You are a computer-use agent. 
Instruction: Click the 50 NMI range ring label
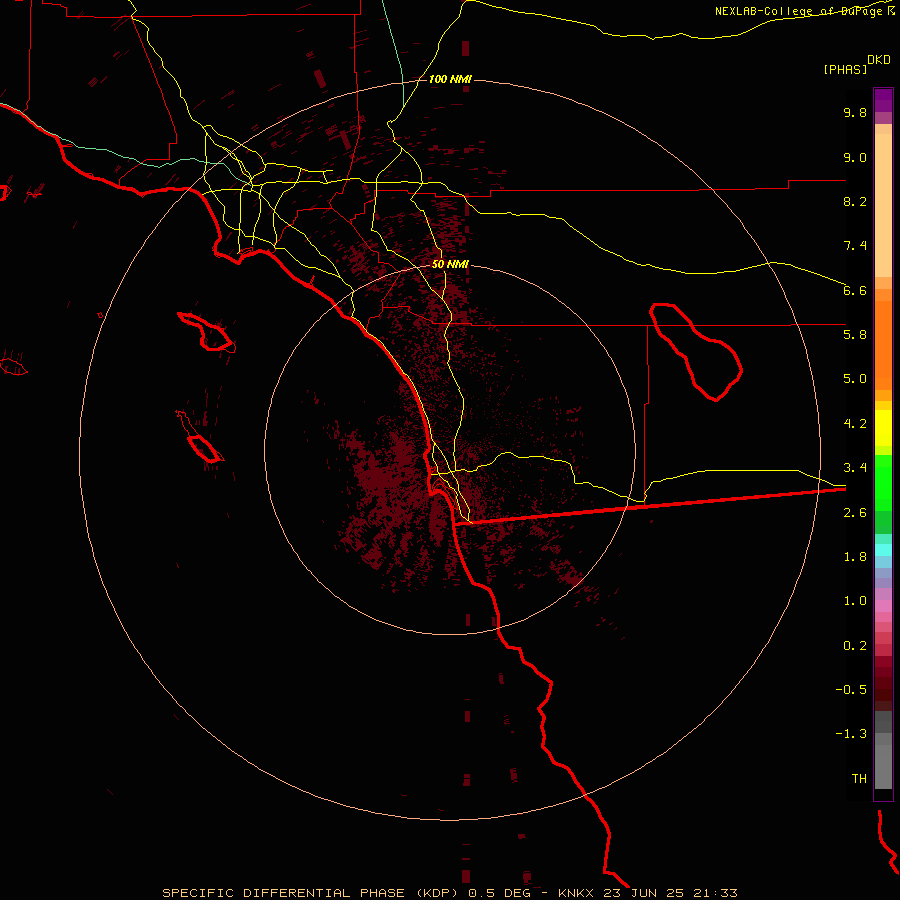[x=450, y=264]
